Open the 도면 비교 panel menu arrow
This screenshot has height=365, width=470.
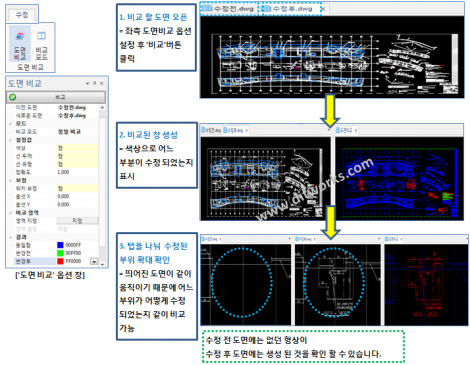pyautogui.click(x=87, y=83)
